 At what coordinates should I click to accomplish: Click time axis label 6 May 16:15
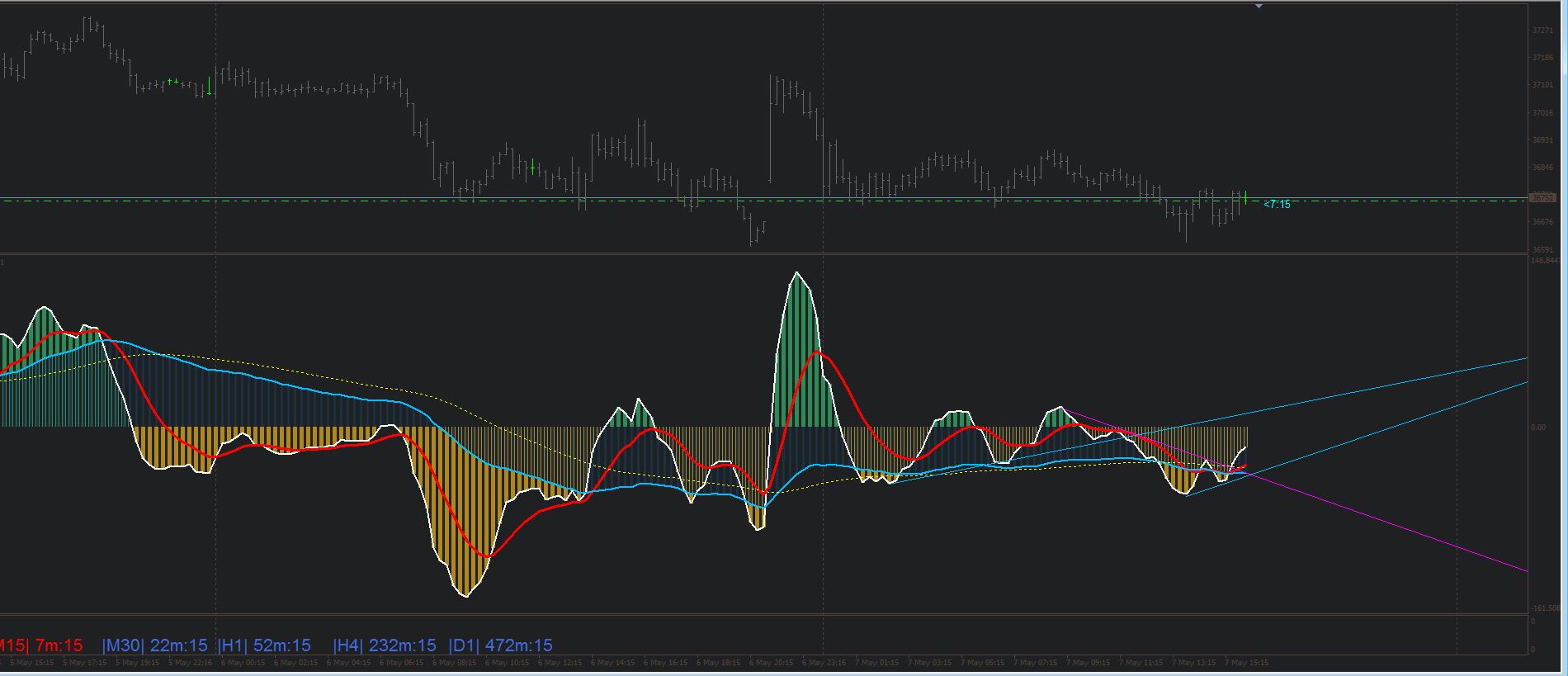[665, 663]
